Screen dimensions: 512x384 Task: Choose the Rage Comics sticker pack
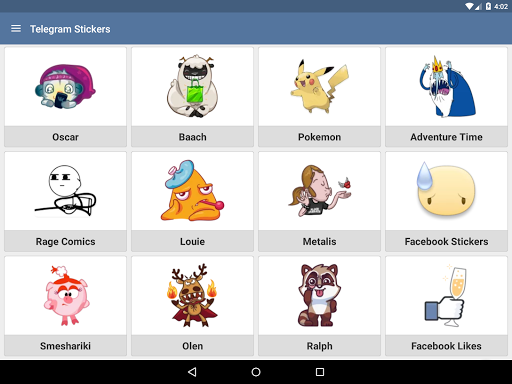65,201
